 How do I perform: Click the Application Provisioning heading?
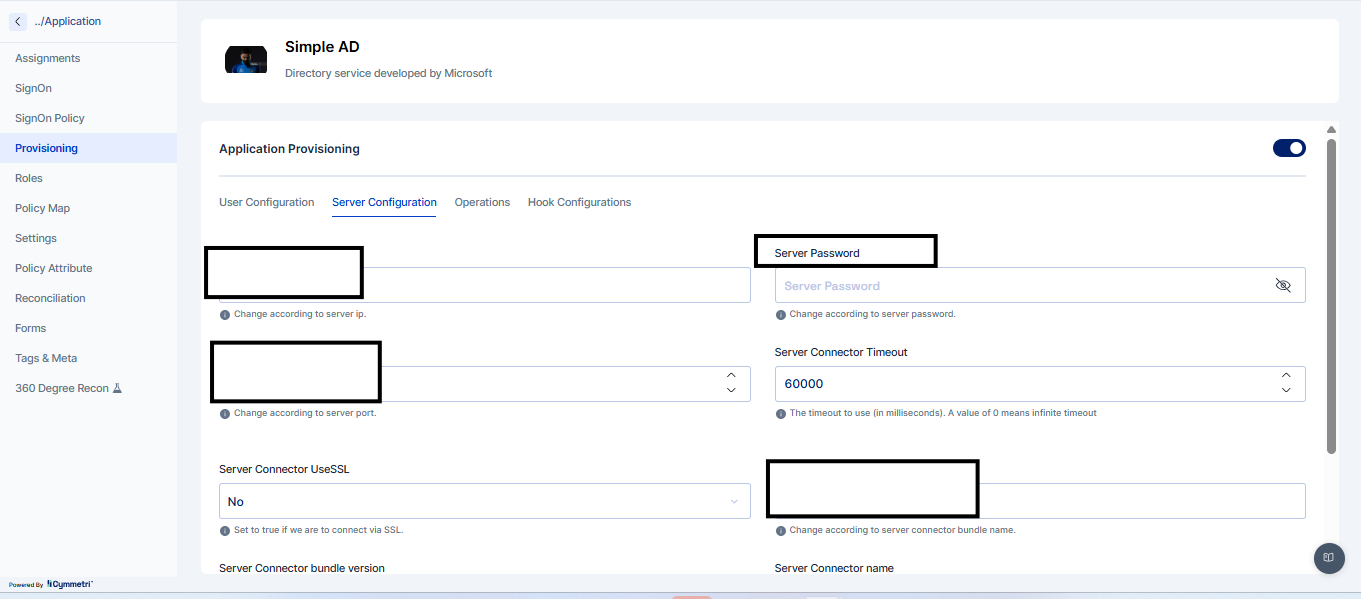pos(289,149)
